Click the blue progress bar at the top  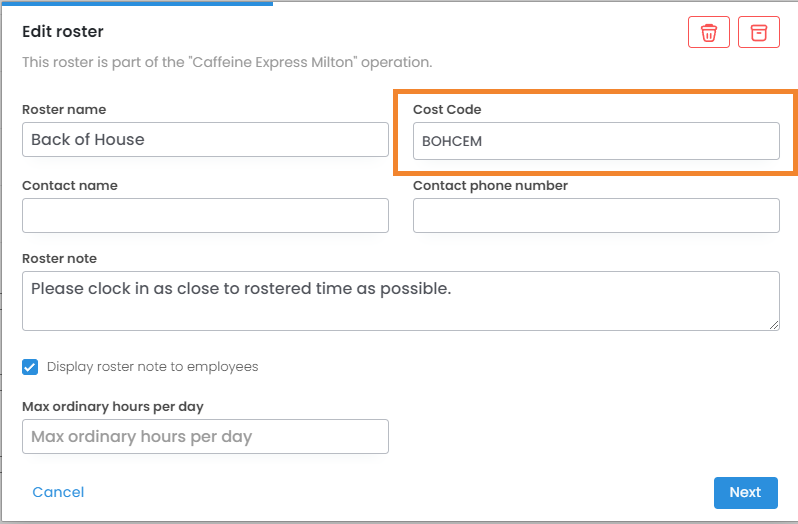click(x=136, y=3)
